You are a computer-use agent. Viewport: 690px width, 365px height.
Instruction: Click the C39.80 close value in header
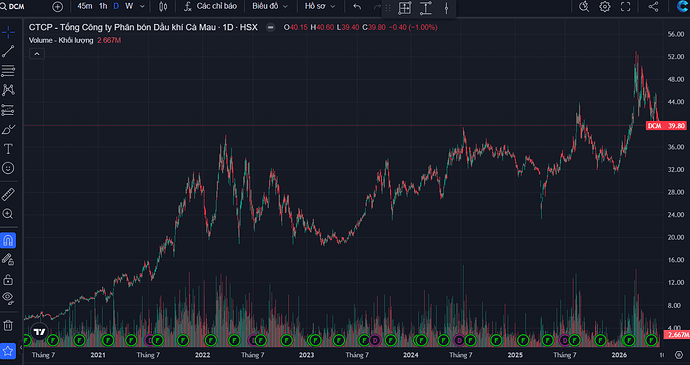(x=374, y=27)
